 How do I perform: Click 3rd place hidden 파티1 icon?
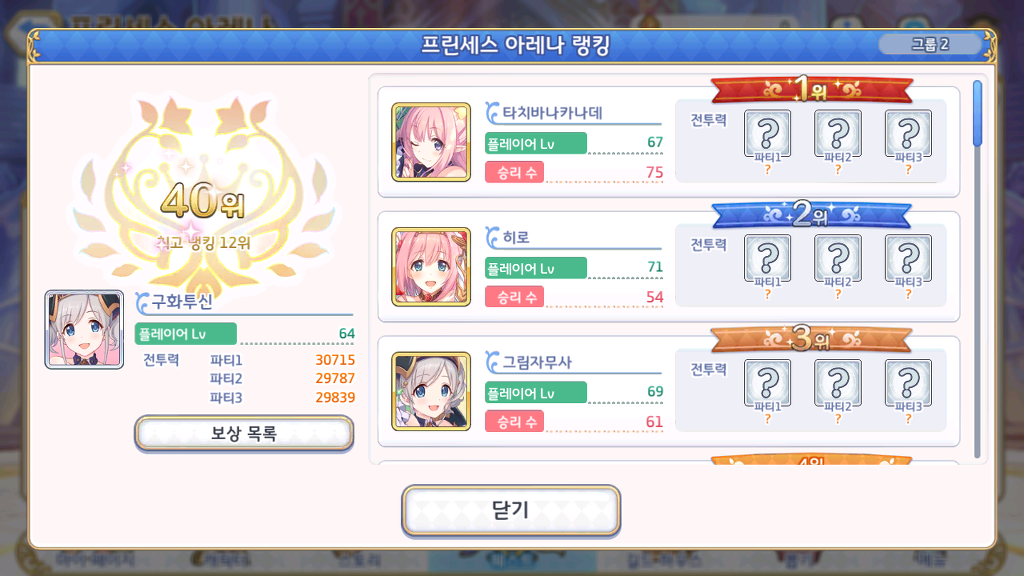[767, 384]
